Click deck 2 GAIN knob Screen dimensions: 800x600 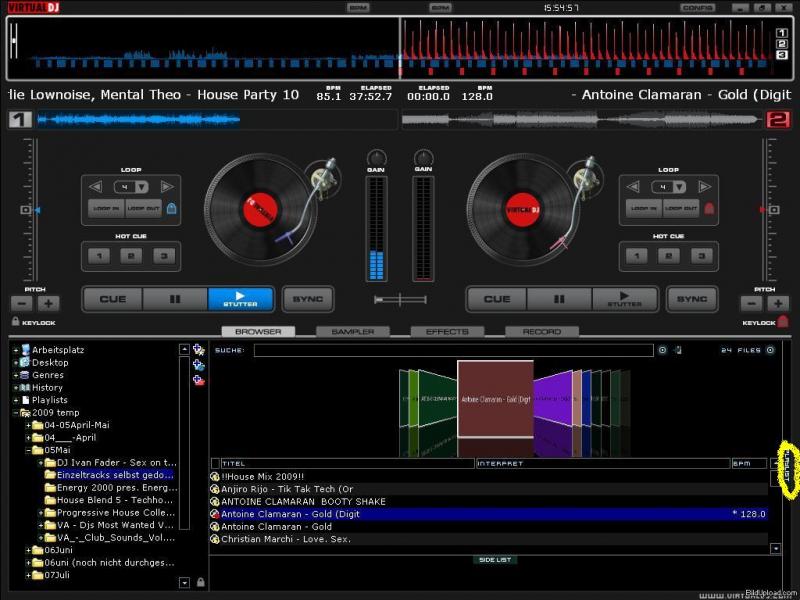click(x=423, y=158)
